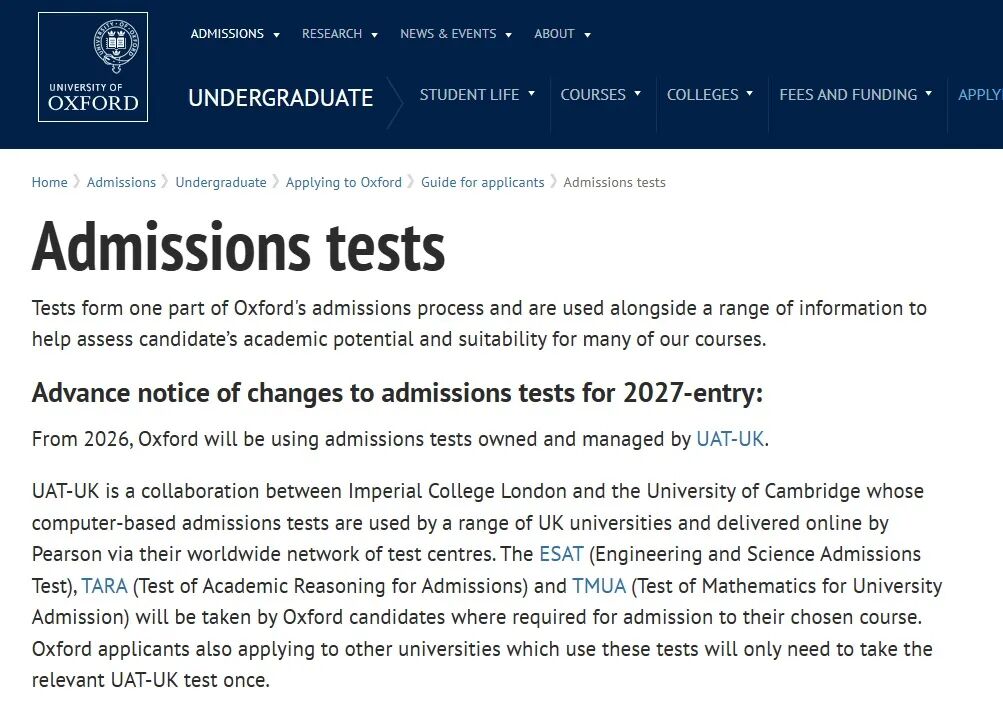Go to Applying to Oxford breadcrumb
The width and height of the screenshot is (1003, 712).
click(x=343, y=182)
